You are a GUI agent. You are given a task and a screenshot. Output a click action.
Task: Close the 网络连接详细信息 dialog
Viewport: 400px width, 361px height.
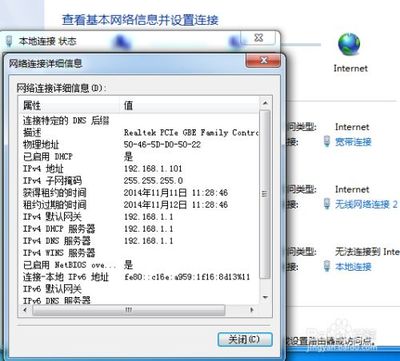coord(263,61)
